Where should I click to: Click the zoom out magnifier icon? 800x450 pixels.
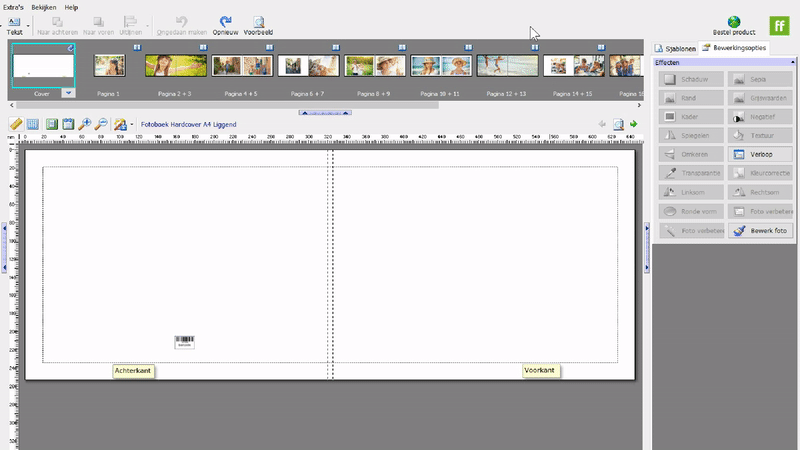point(102,125)
